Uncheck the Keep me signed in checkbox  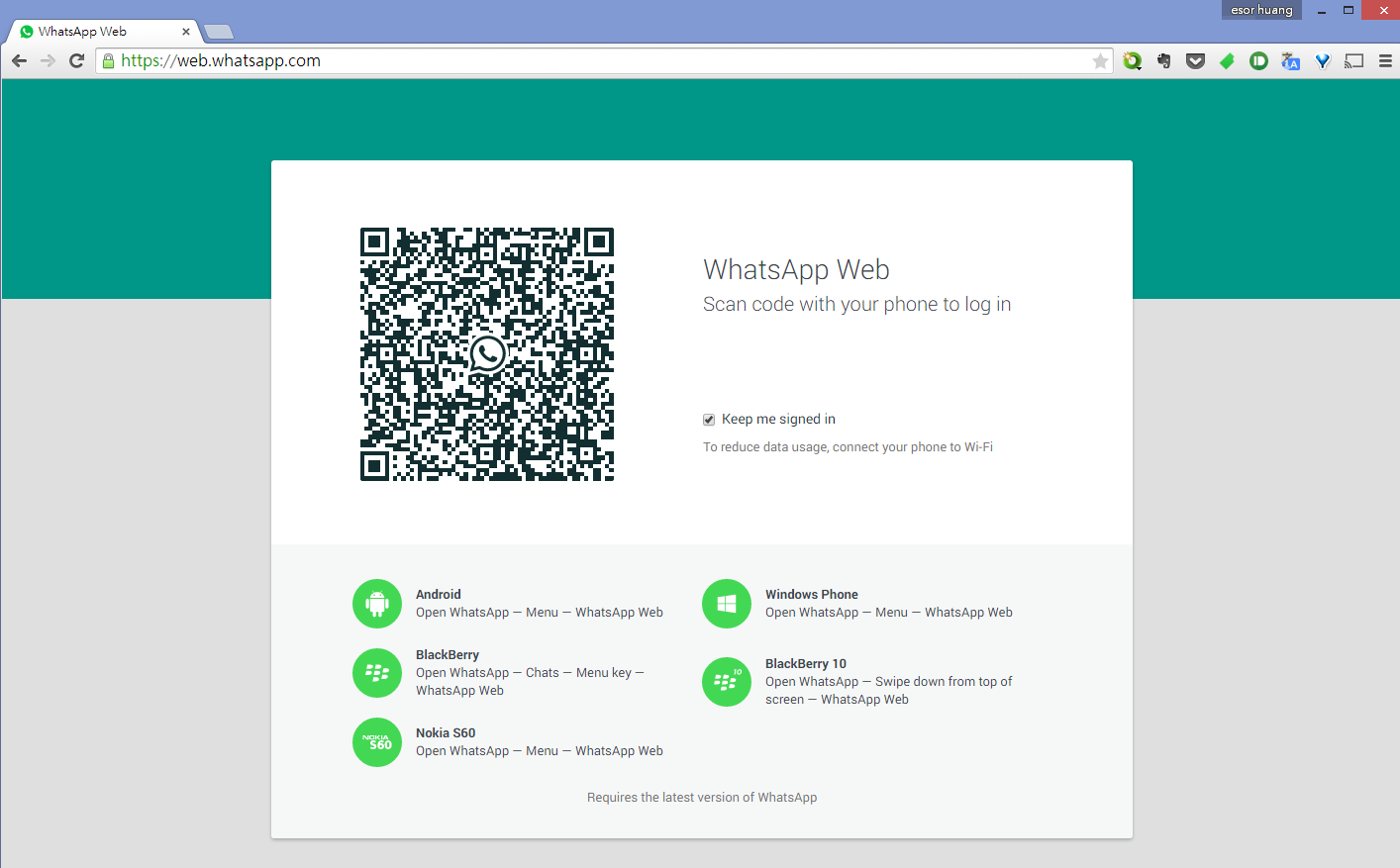709,420
